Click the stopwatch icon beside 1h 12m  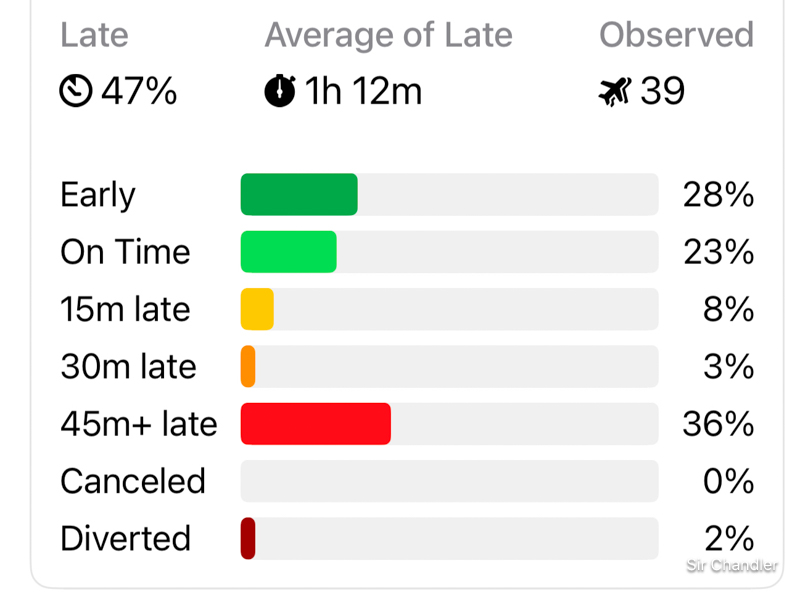tap(280, 92)
